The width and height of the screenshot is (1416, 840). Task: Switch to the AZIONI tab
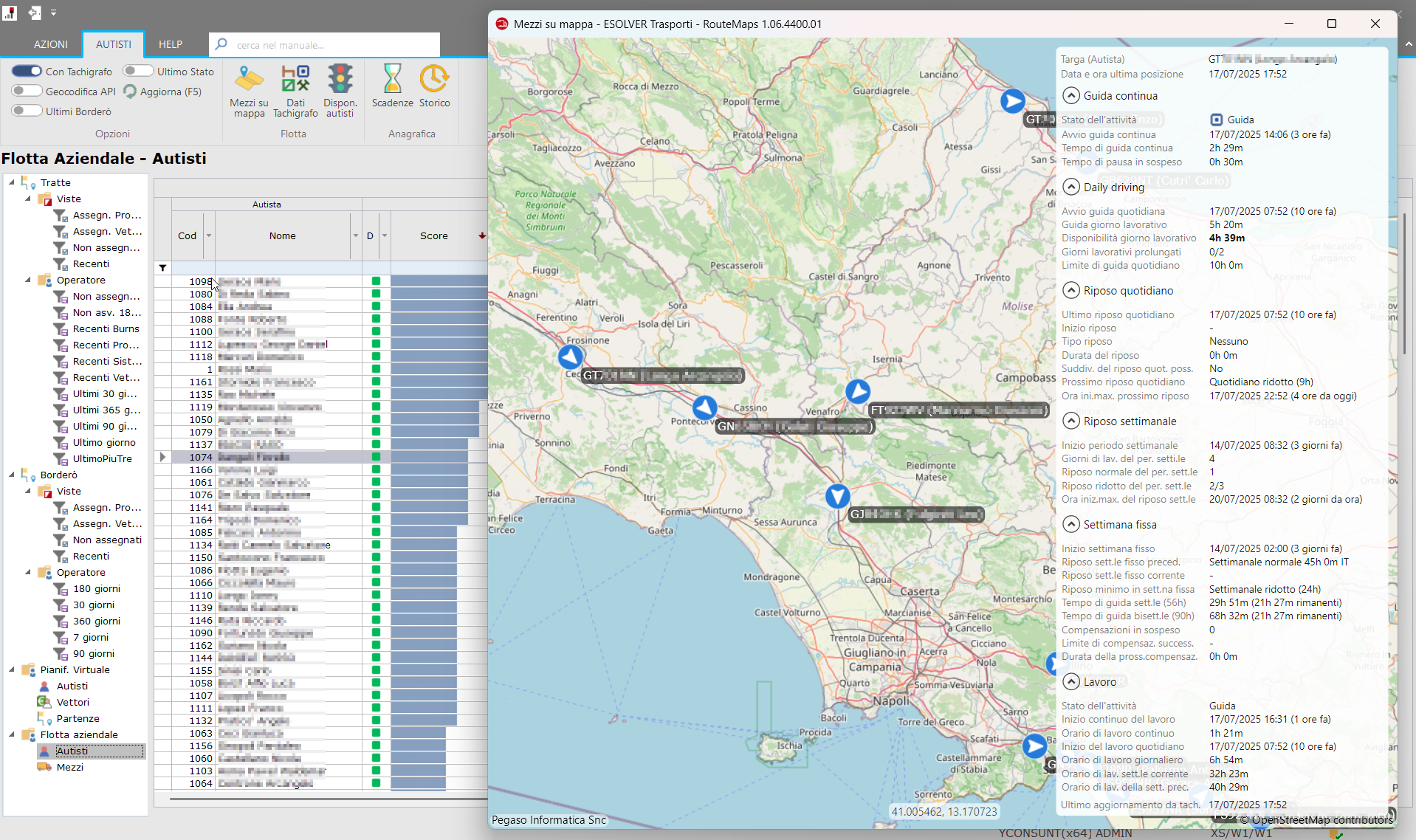coord(50,44)
